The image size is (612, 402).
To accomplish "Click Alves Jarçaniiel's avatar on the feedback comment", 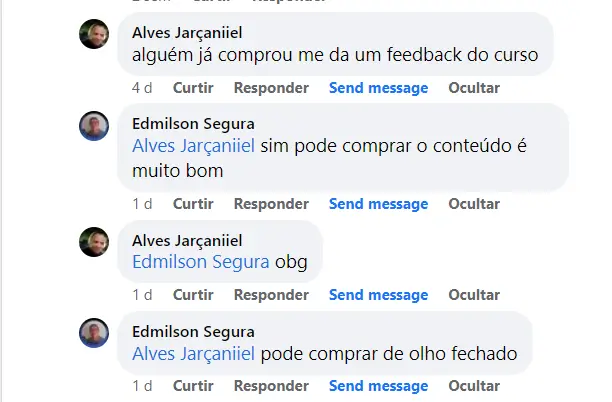I will [94, 34].
